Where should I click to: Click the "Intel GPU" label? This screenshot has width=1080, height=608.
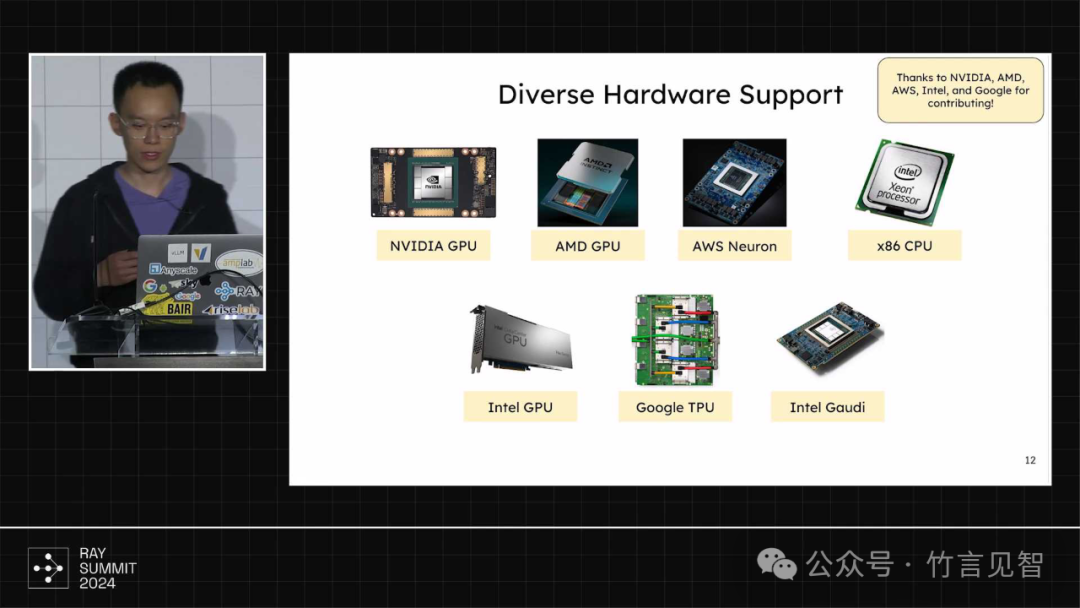(520, 407)
